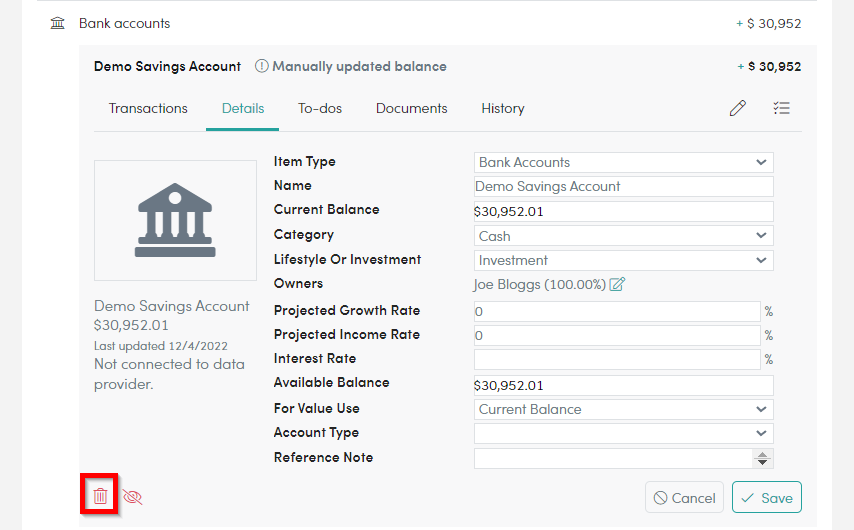Viewport: 854px width, 530px height.
Task: Open the empty Account Type dropdown
Action: point(624,434)
